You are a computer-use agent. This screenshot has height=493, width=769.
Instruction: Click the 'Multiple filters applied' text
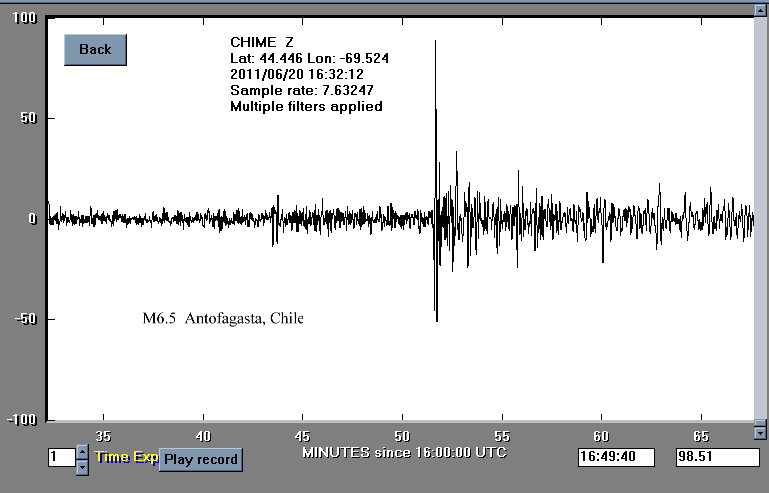pos(306,106)
